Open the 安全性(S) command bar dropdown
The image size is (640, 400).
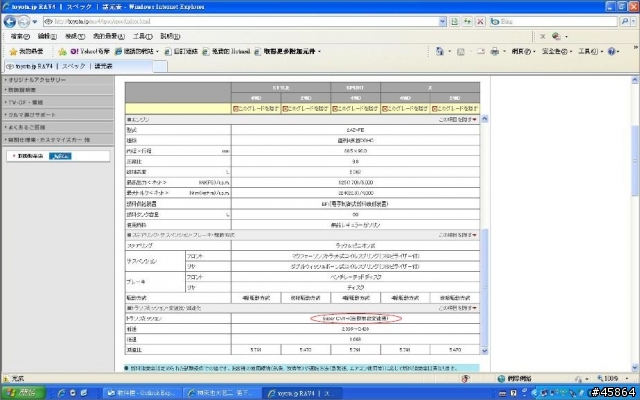point(557,51)
